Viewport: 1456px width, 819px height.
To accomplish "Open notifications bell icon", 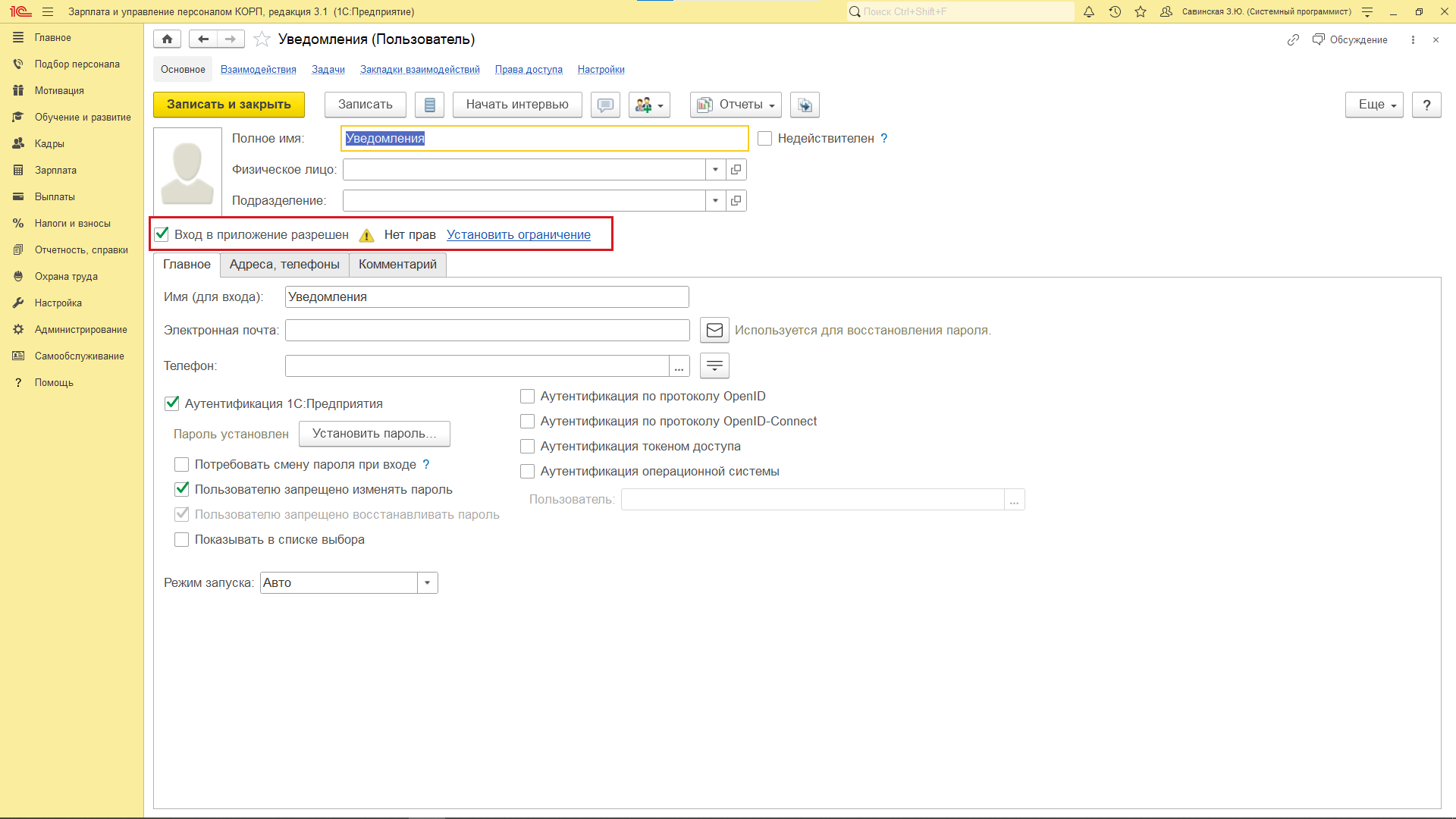I will tap(1089, 11).
